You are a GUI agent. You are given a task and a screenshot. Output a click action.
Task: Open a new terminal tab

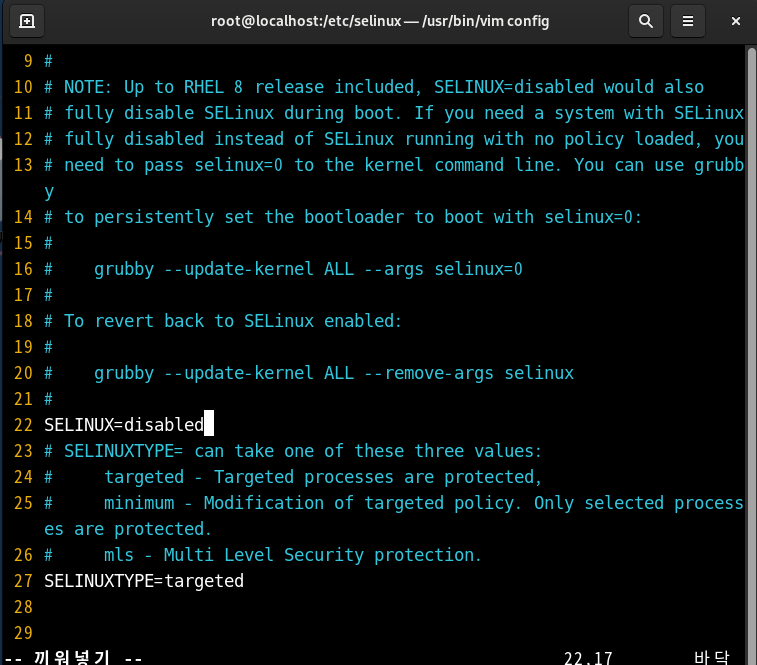click(27, 21)
